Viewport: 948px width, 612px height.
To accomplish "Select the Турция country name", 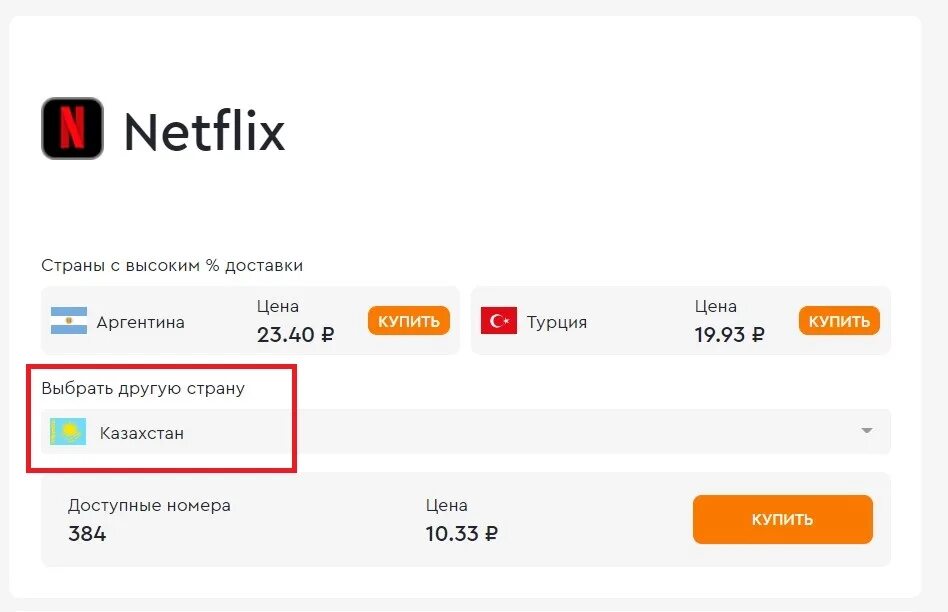I will [x=557, y=322].
